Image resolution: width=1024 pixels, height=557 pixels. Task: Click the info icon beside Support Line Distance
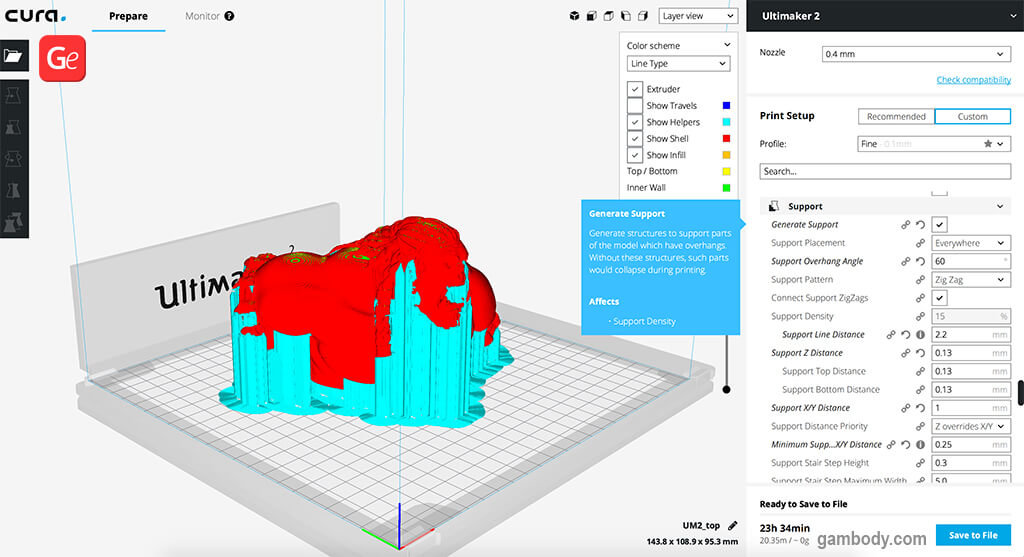point(920,335)
